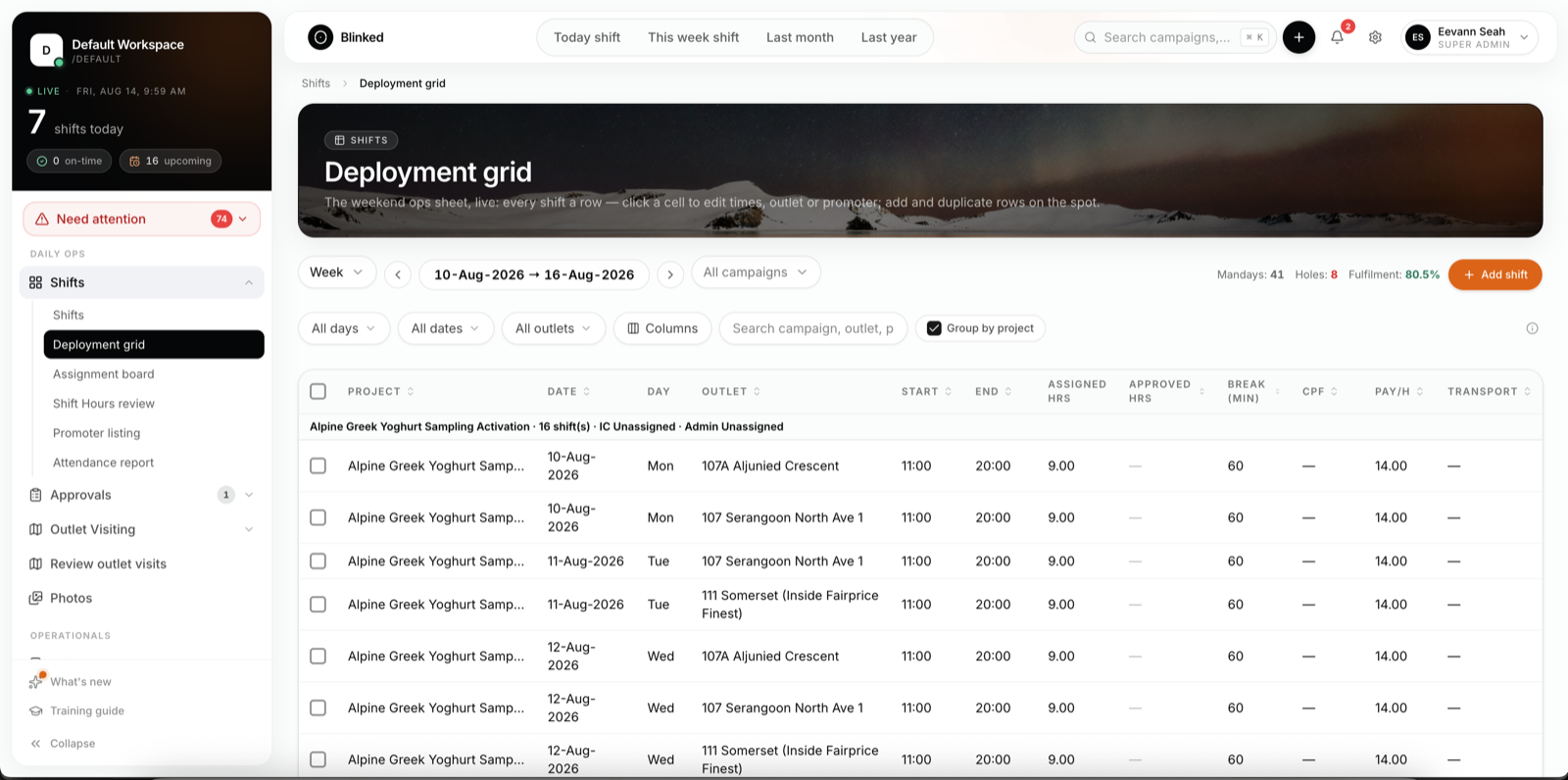
Task: Click the Collapse sidebar chevrons
Action: 36,744
